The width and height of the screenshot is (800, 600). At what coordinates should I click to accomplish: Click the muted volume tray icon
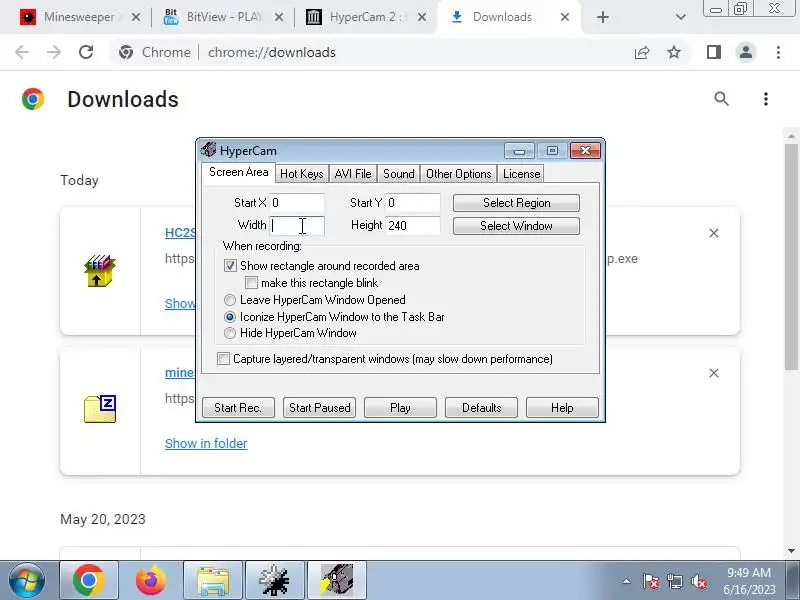[x=698, y=581]
